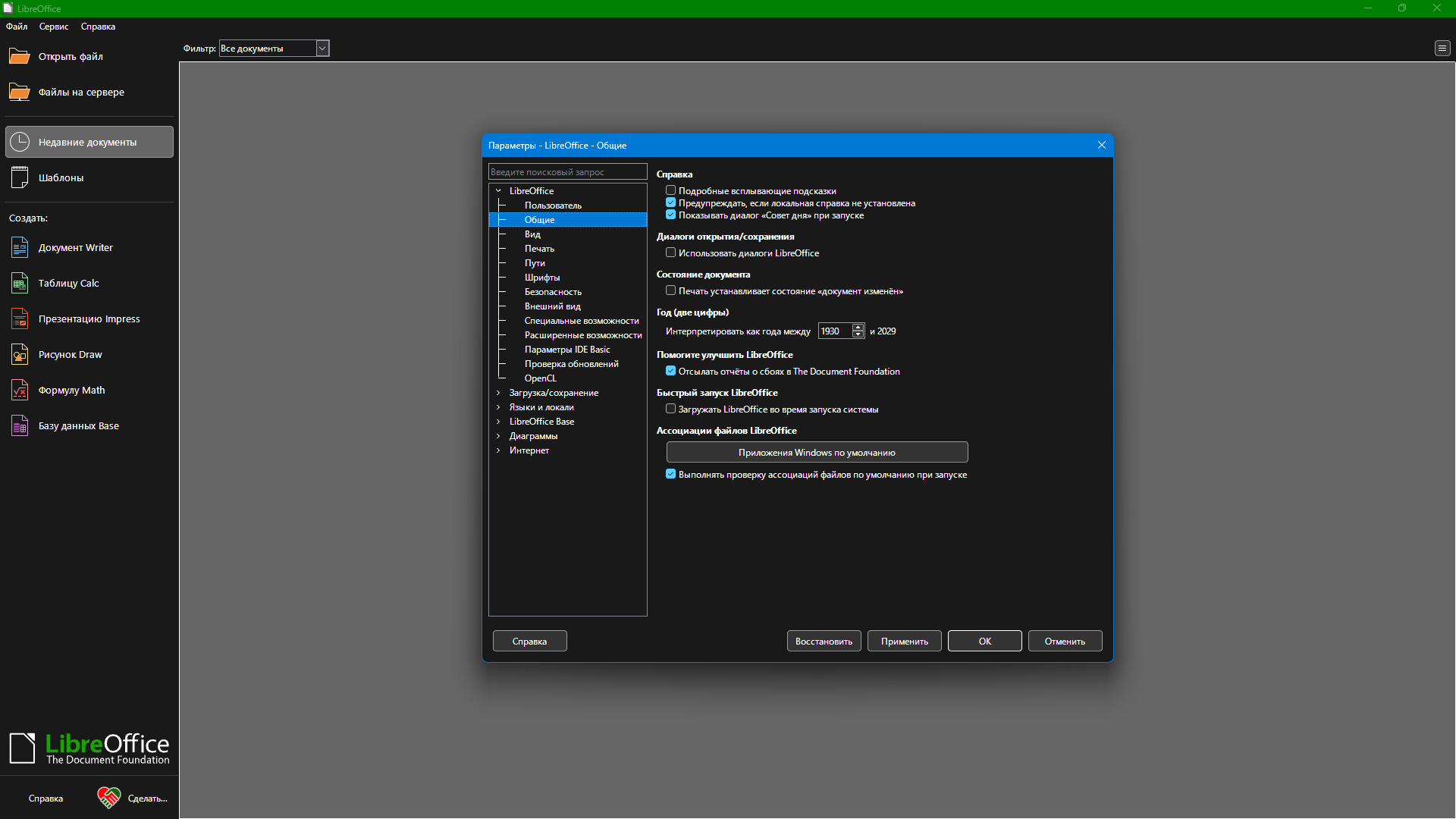Click the Math Formula icon
The image size is (1456, 819).
(20, 391)
